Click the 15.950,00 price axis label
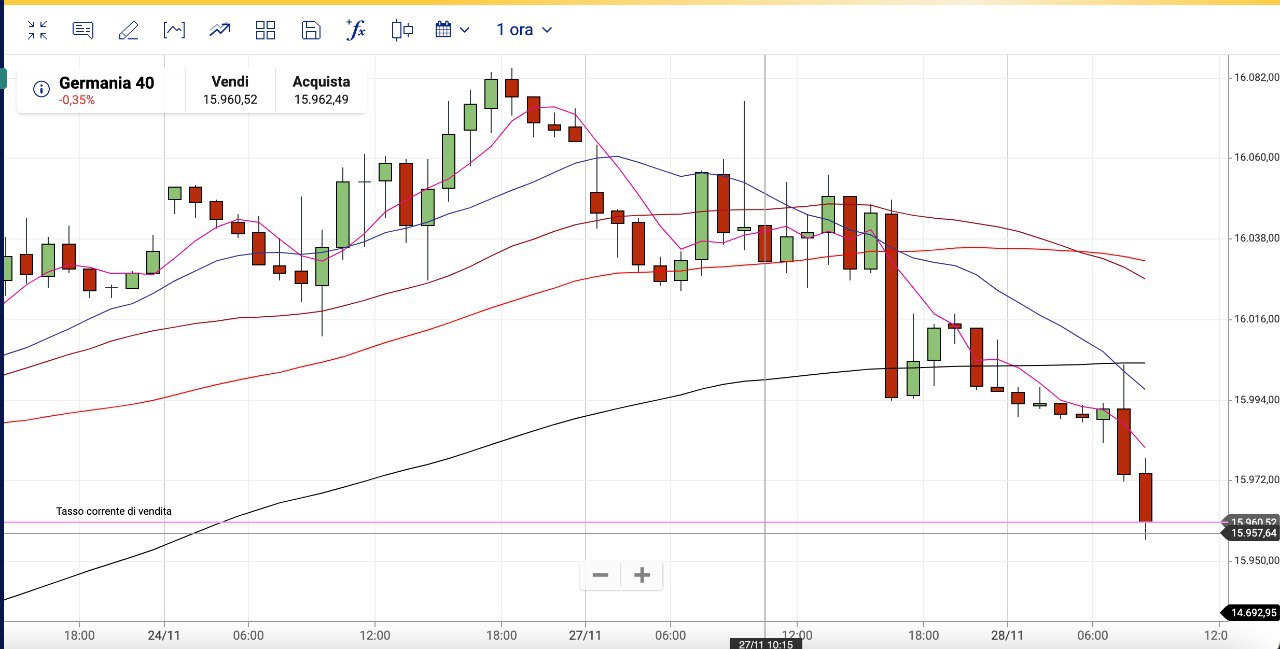Viewport: 1280px width, 649px height. (1256, 560)
